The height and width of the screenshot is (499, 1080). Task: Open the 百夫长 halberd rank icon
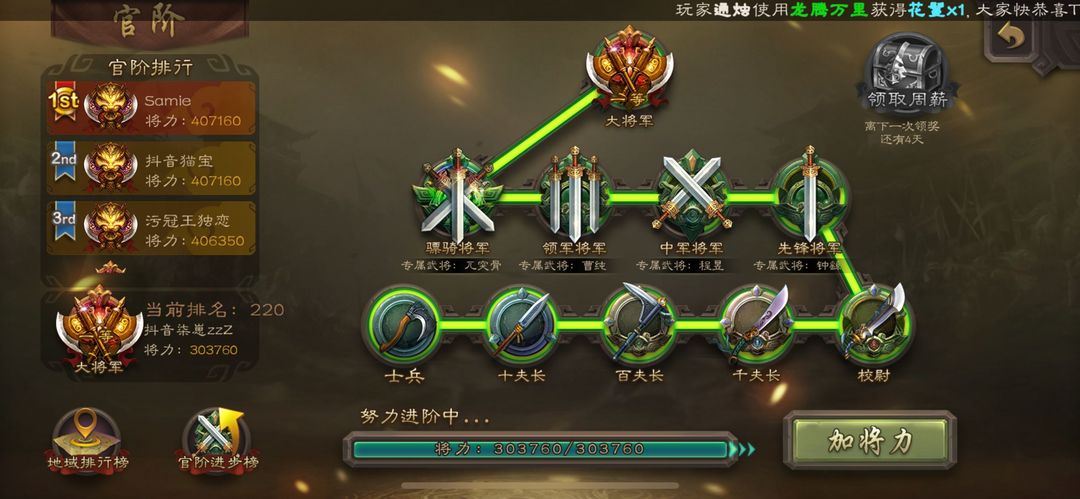638,324
